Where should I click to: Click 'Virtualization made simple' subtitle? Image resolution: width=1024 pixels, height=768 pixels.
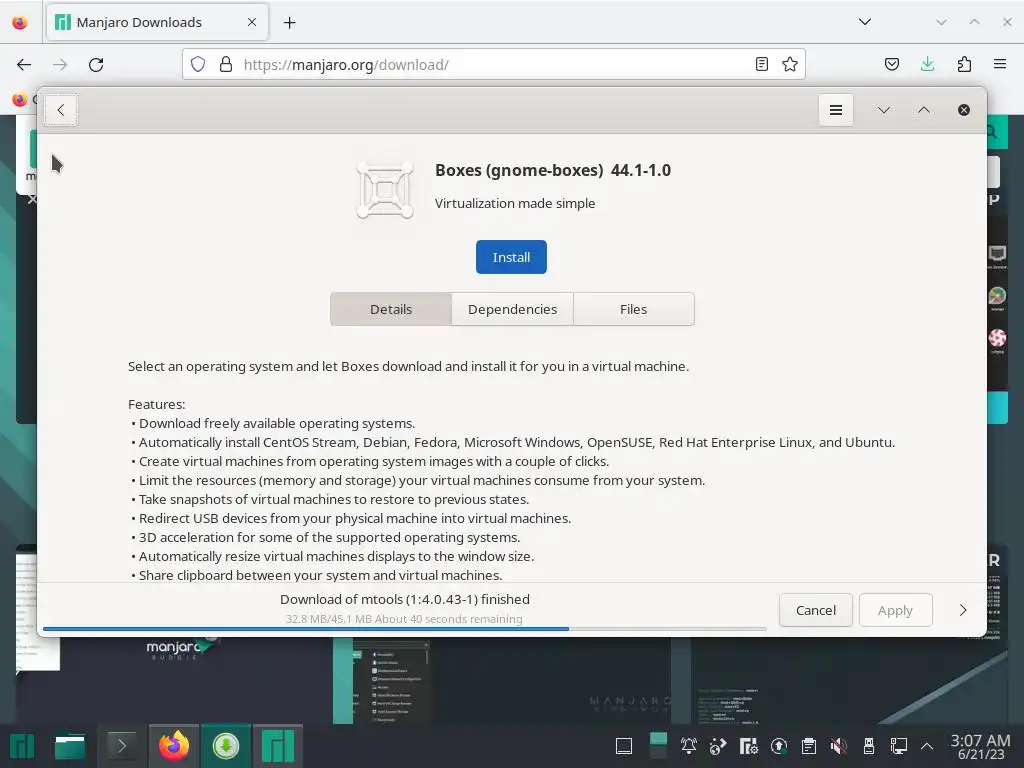pyautogui.click(x=515, y=203)
